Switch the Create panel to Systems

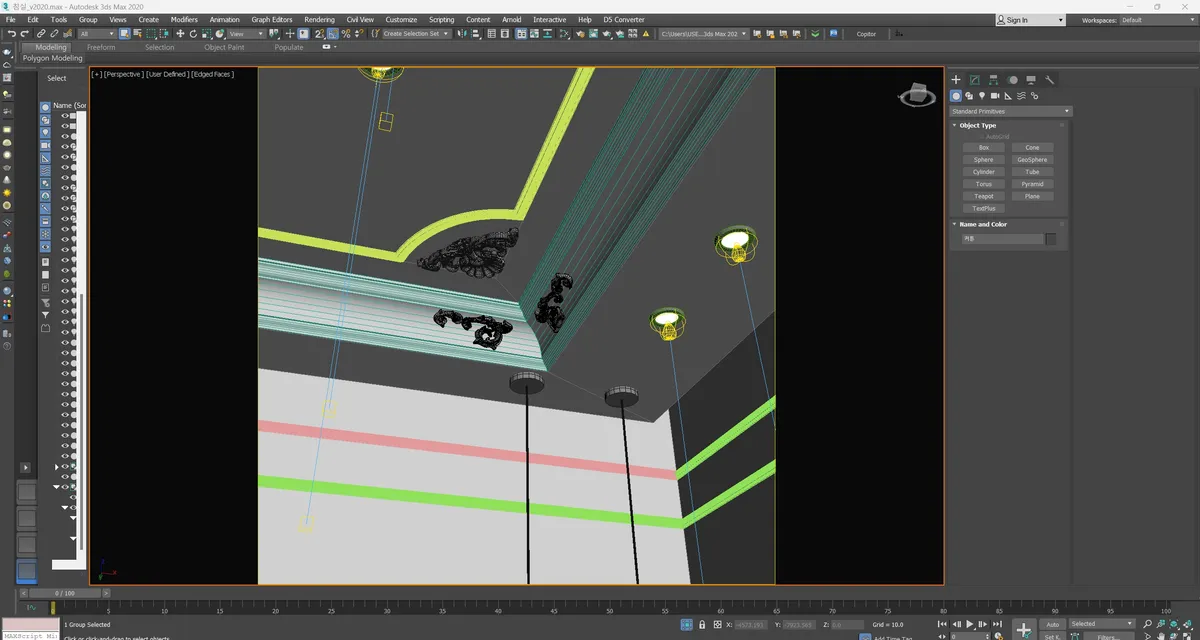click(1034, 96)
